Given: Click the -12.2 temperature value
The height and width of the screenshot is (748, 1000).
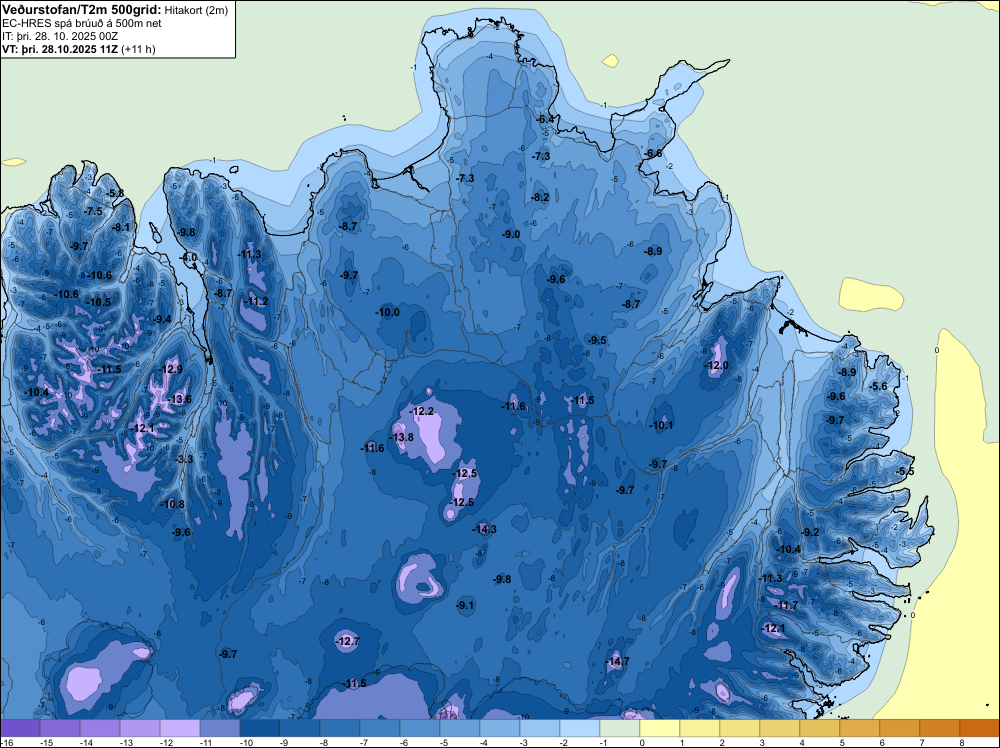Looking at the screenshot, I should tap(422, 411).
